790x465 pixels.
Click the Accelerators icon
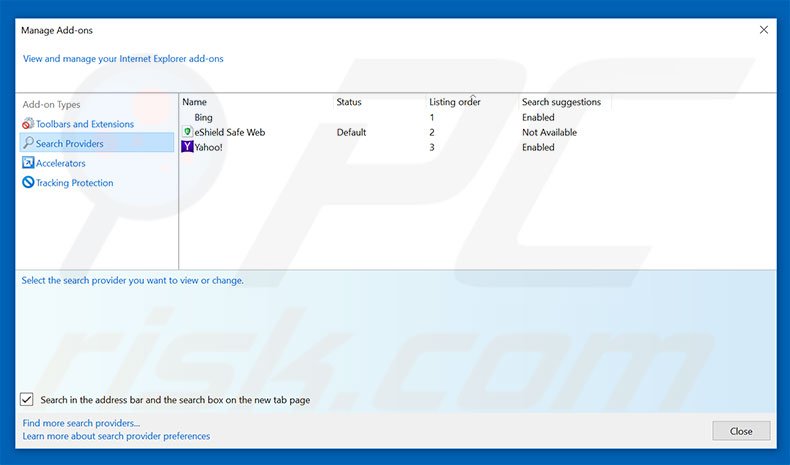click(x=28, y=163)
